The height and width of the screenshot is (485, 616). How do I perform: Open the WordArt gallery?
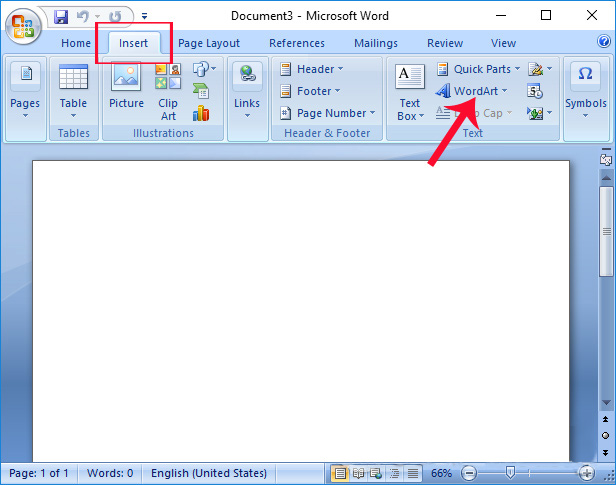[471, 91]
